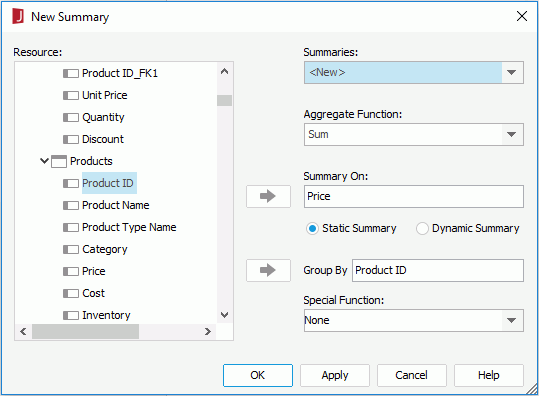Open Help for New Summary

pyautogui.click(x=489, y=375)
